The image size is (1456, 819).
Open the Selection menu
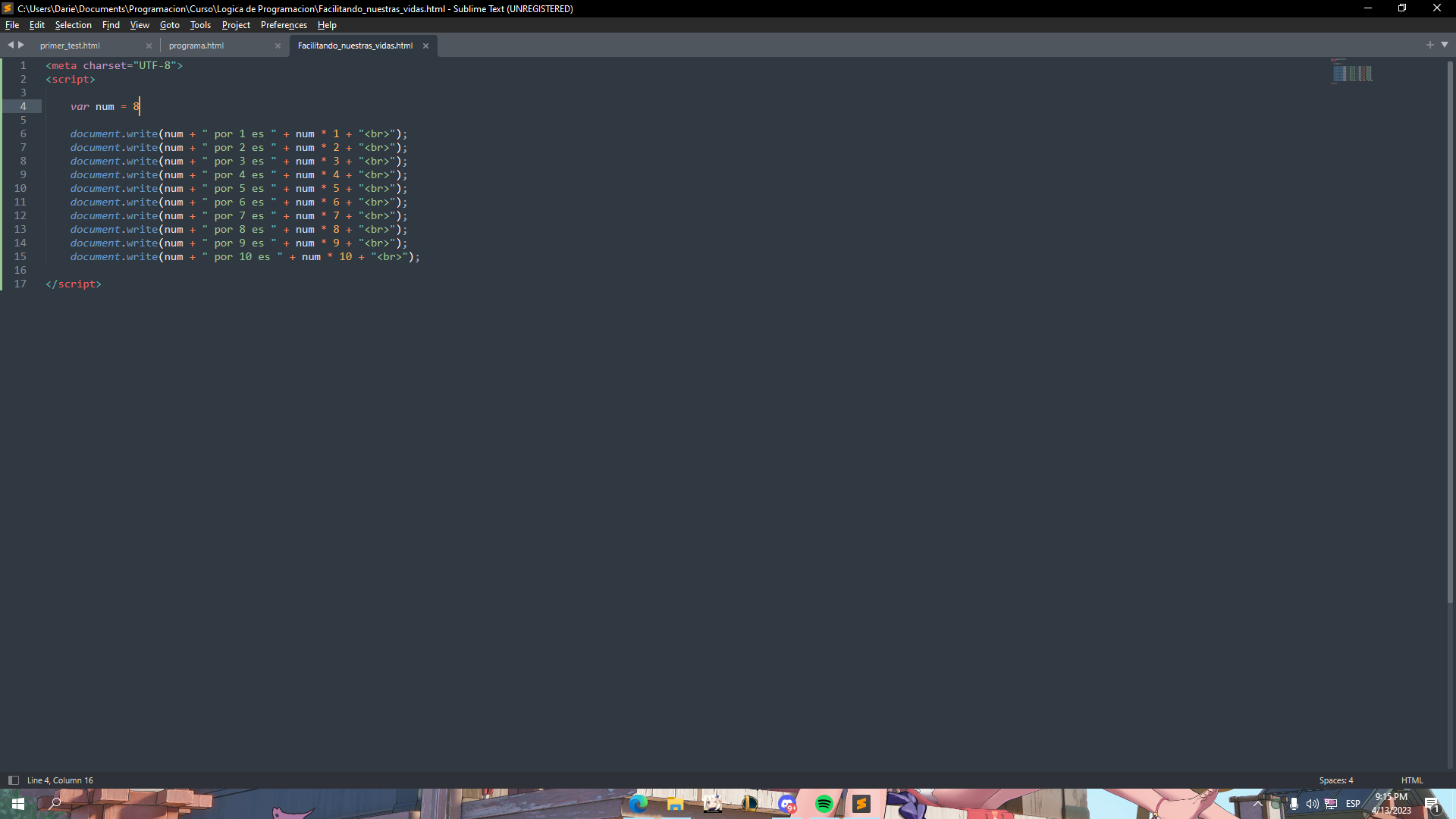(73, 25)
